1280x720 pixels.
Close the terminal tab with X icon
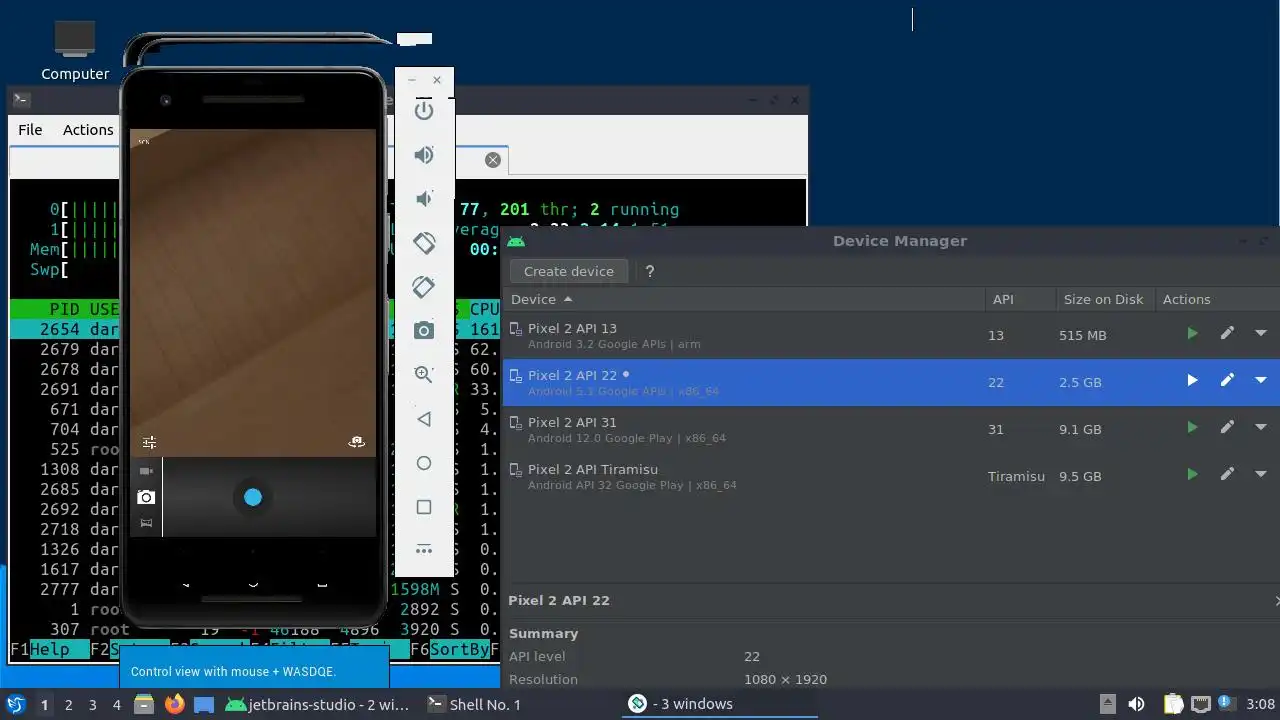tap(492, 160)
